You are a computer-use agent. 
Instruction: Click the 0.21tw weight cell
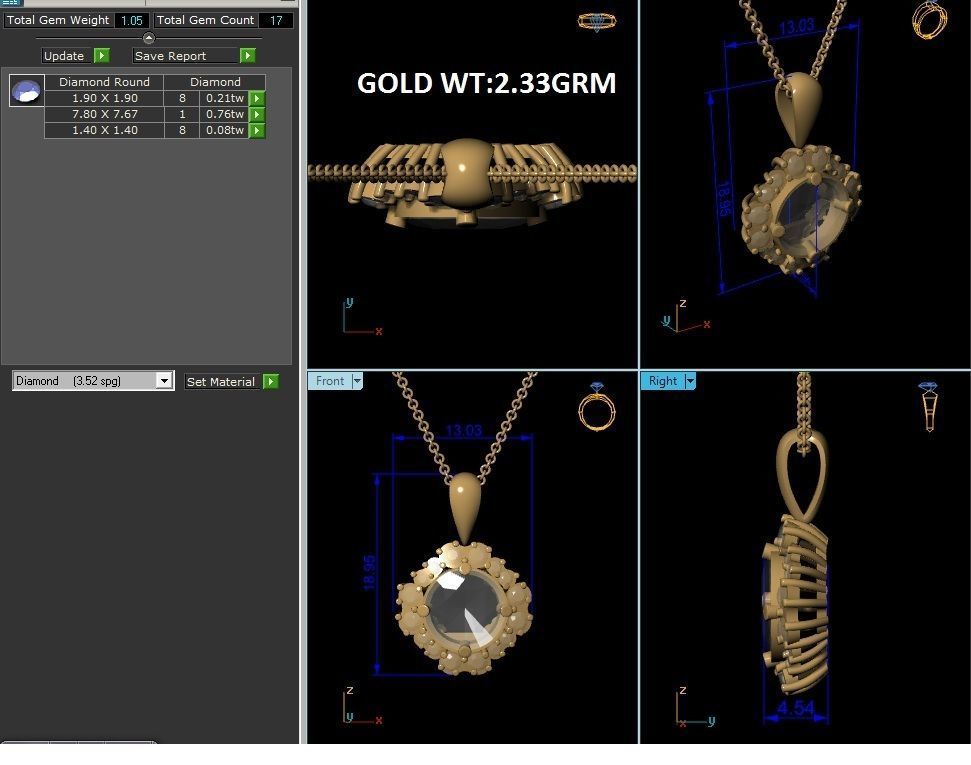[x=224, y=98]
